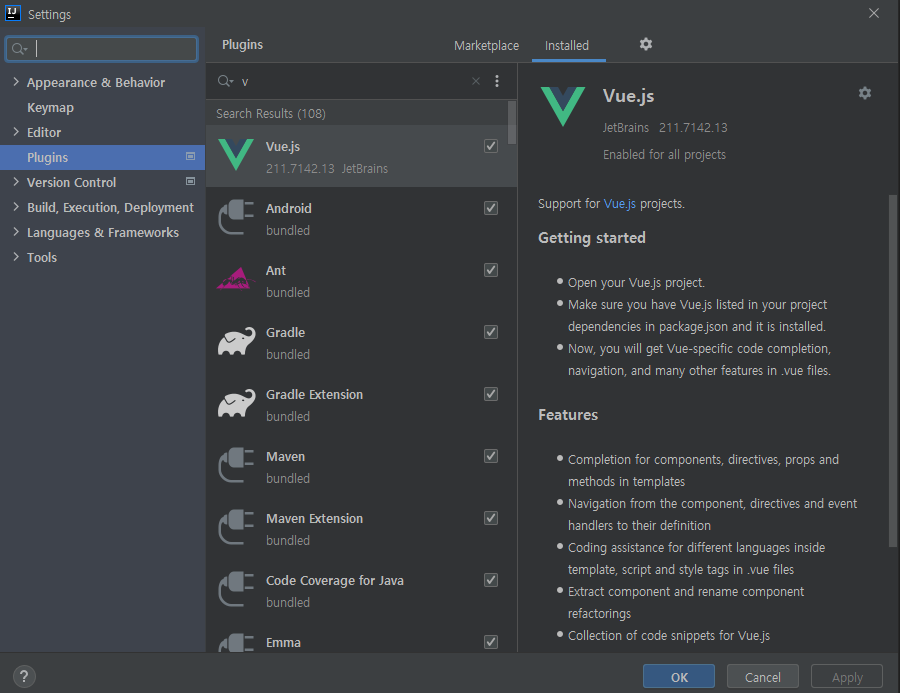900x693 pixels.
Task: Select the Code Coverage for Java name
Action: [335, 580]
